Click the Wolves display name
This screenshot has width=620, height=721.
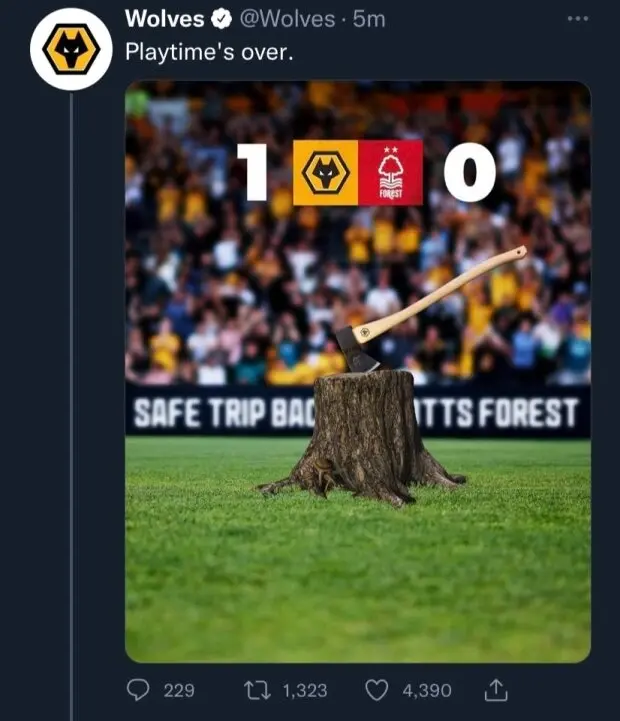[x=164, y=20]
